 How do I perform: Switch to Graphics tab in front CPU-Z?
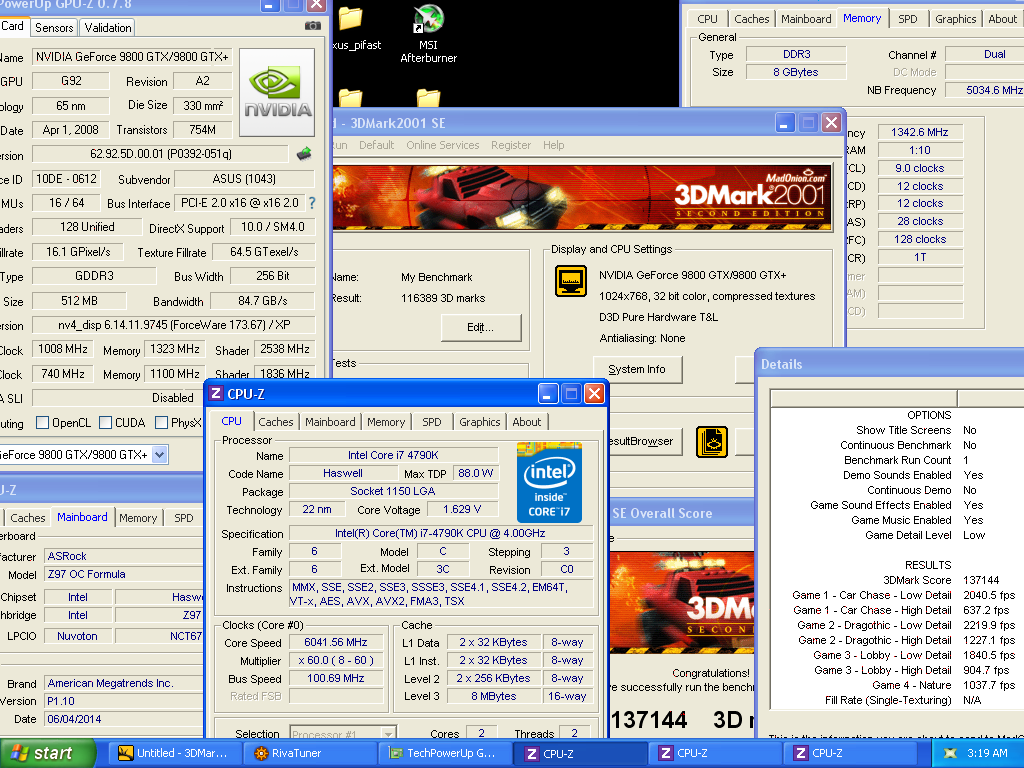(479, 422)
